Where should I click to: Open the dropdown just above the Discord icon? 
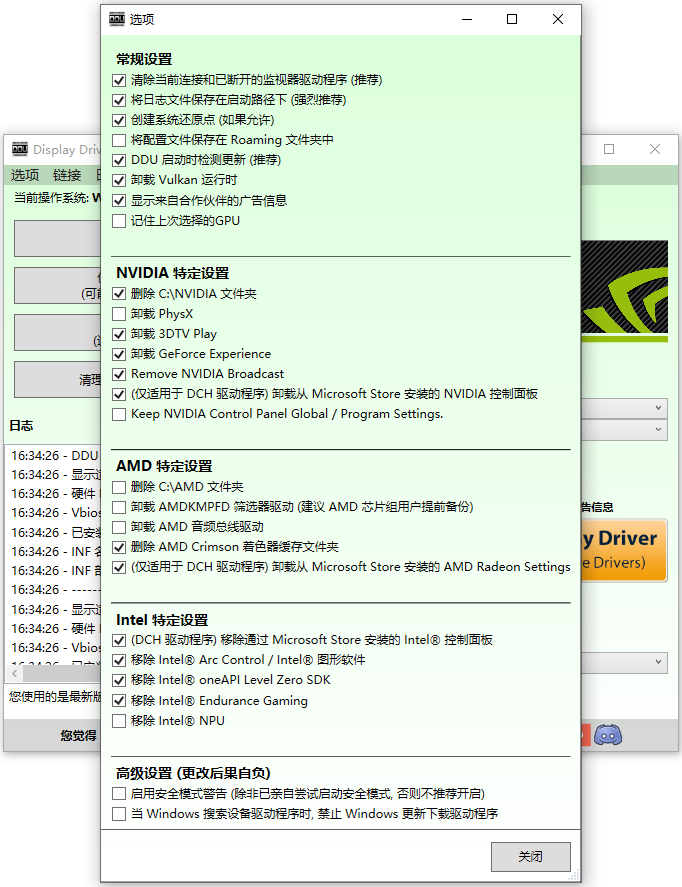(x=658, y=662)
